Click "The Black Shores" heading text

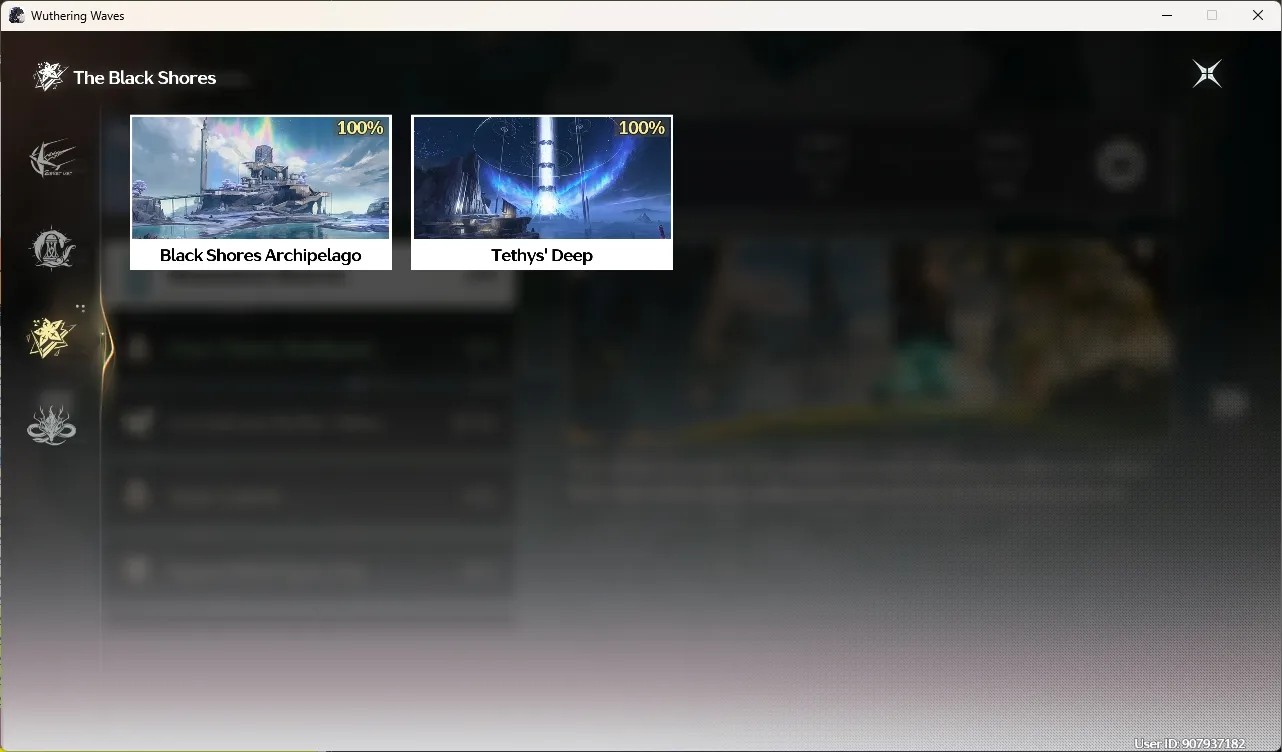145,77
